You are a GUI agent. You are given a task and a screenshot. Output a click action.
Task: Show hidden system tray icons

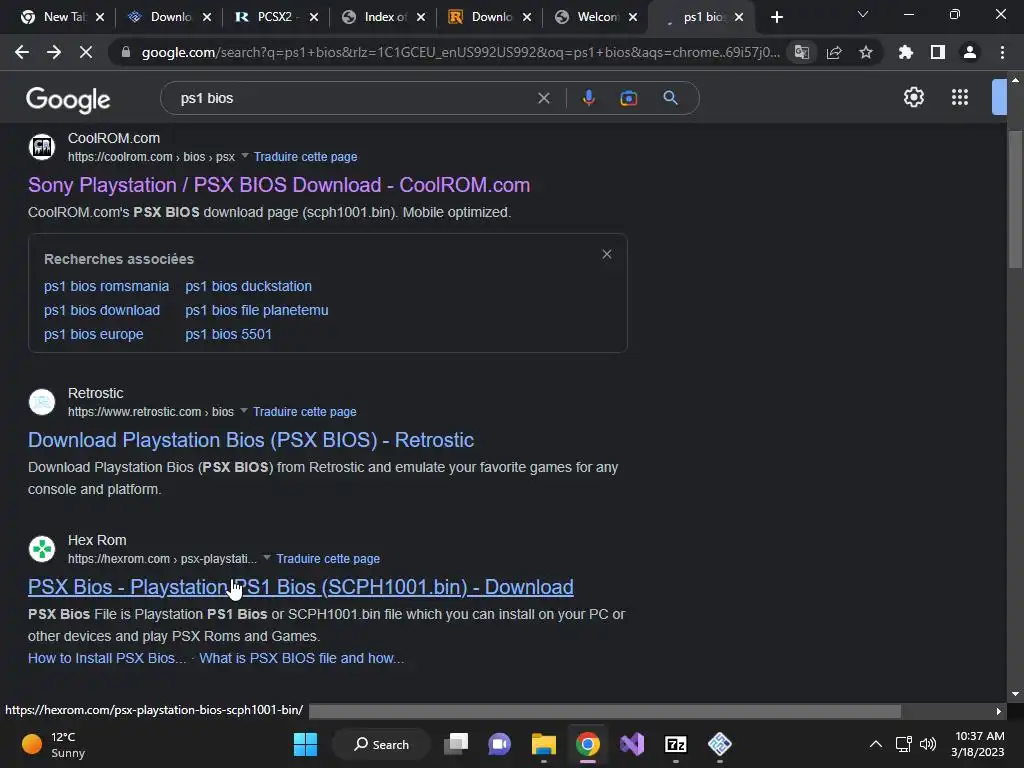tap(876, 744)
